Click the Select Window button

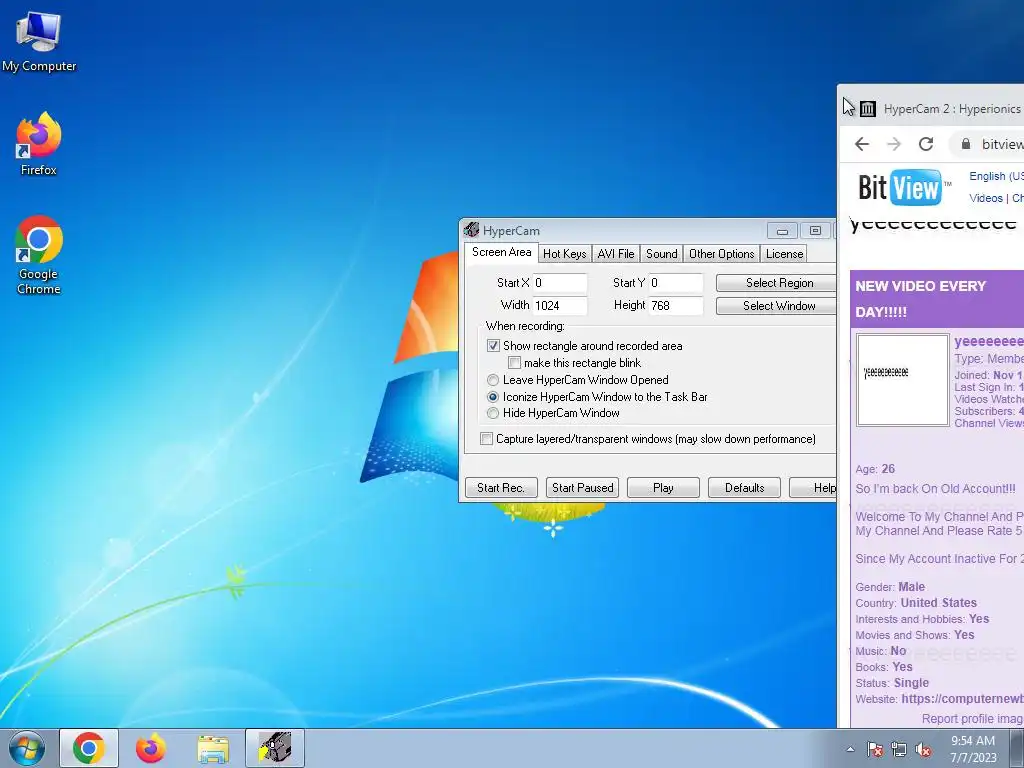tap(776, 306)
